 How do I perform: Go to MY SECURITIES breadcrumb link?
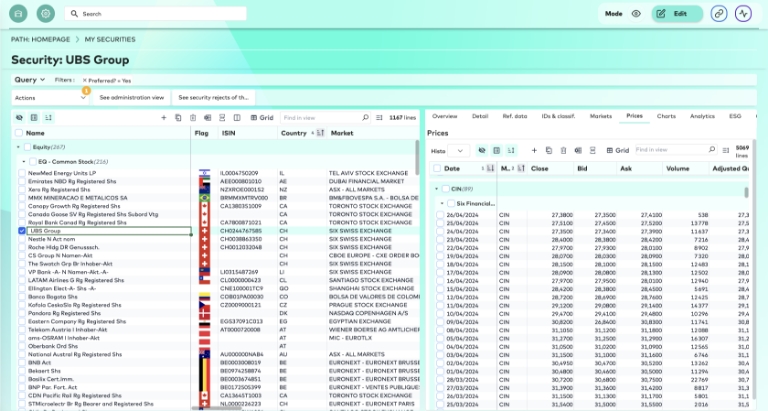pos(110,39)
